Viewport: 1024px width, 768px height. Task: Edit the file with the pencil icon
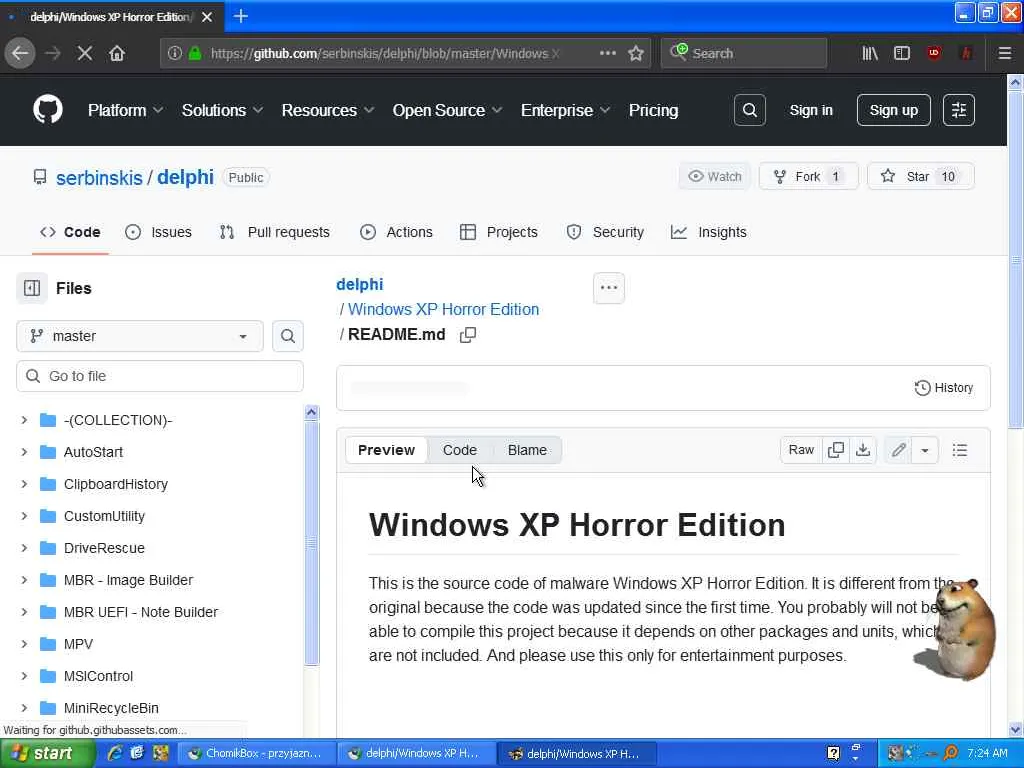click(x=899, y=450)
